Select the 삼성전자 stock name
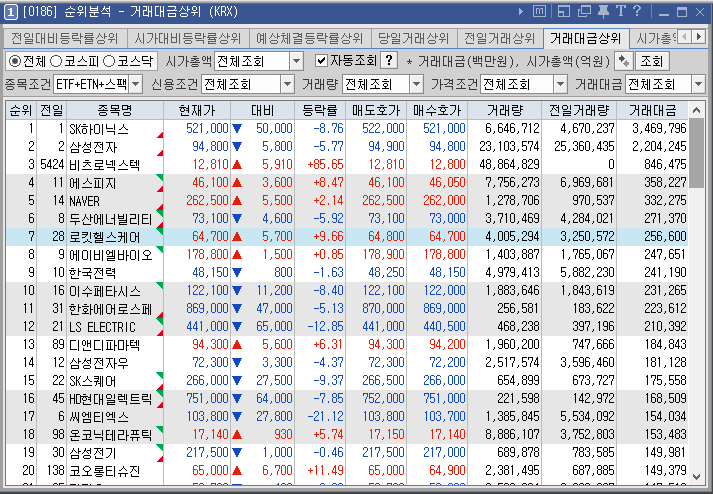 tap(93, 147)
